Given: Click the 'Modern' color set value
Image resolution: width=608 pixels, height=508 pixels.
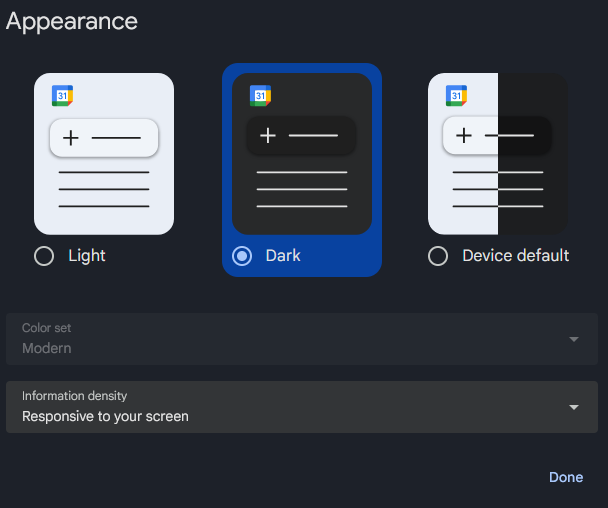Looking at the screenshot, I should pyautogui.click(x=47, y=348).
